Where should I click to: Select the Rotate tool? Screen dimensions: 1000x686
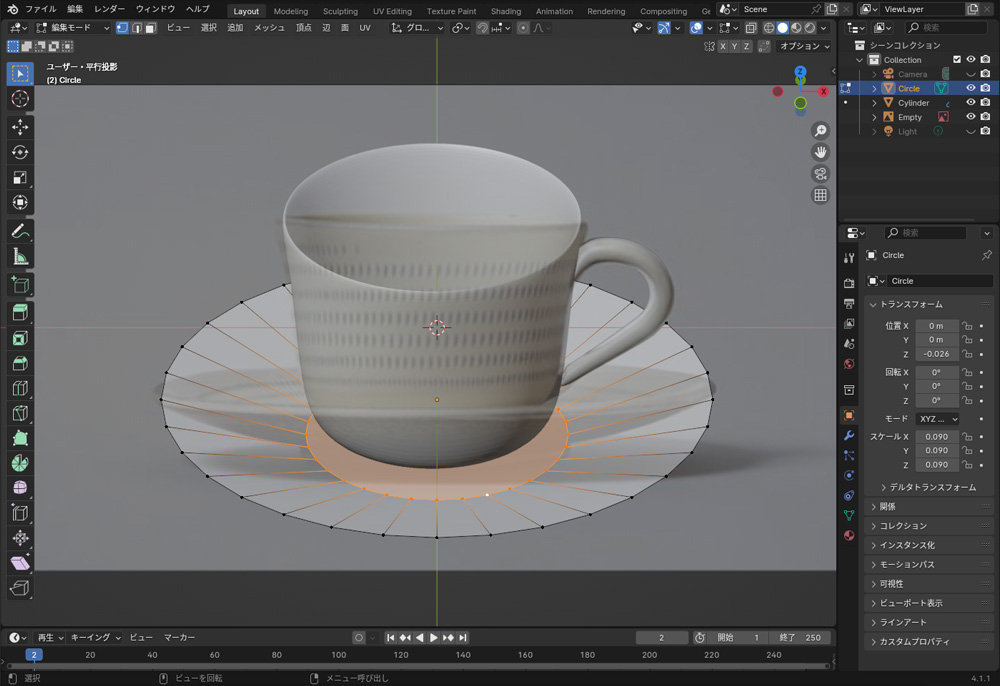[x=20, y=152]
